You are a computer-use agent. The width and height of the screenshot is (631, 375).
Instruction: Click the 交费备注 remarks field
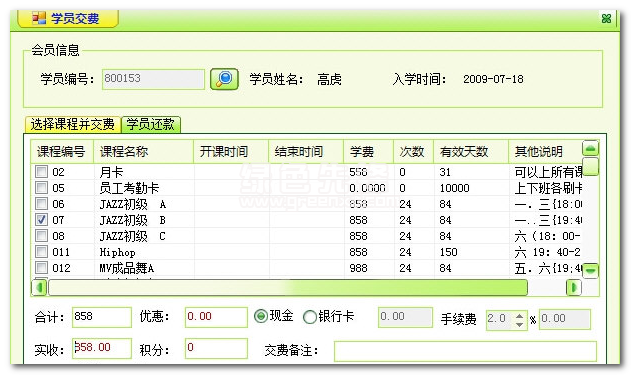pos(465,351)
